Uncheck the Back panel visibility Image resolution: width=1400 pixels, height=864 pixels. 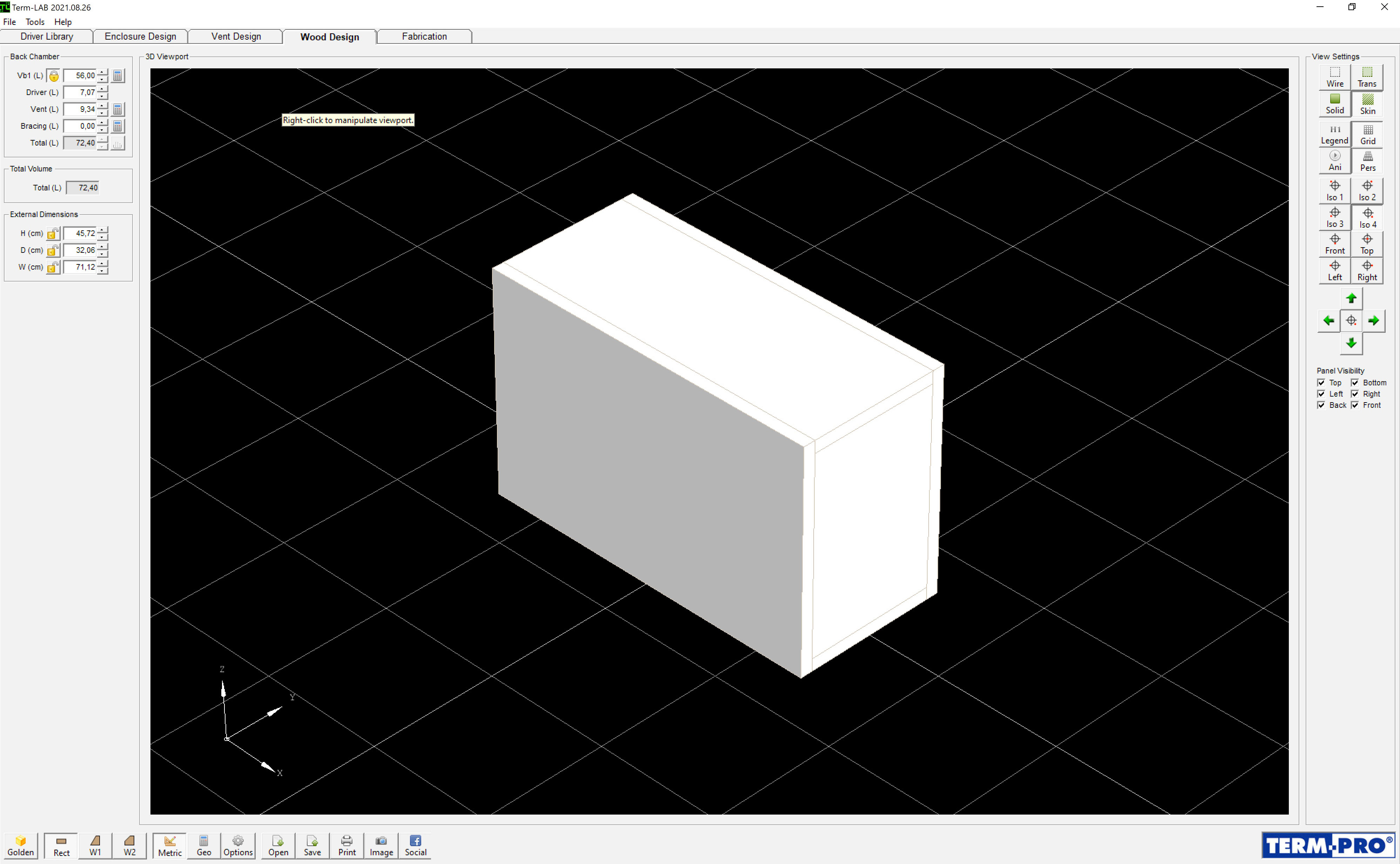pos(1321,405)
